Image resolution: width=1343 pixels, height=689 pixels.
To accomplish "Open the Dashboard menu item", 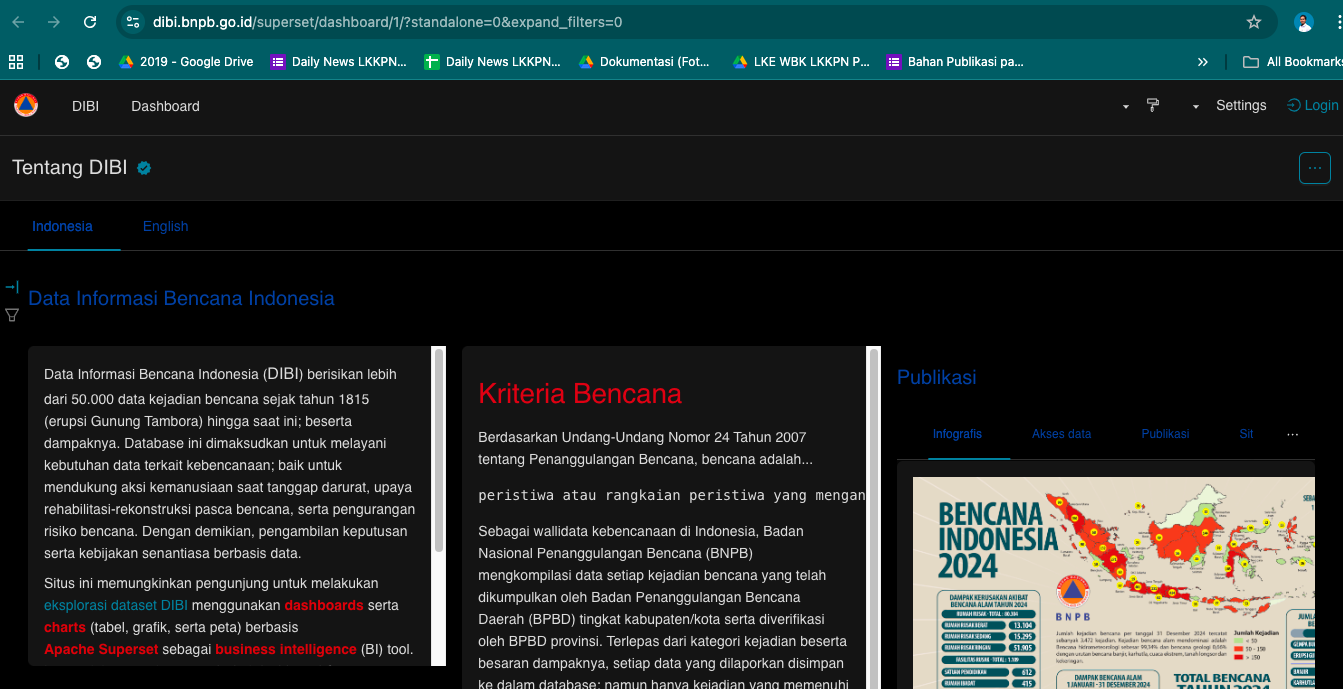I will click(165, 106).
